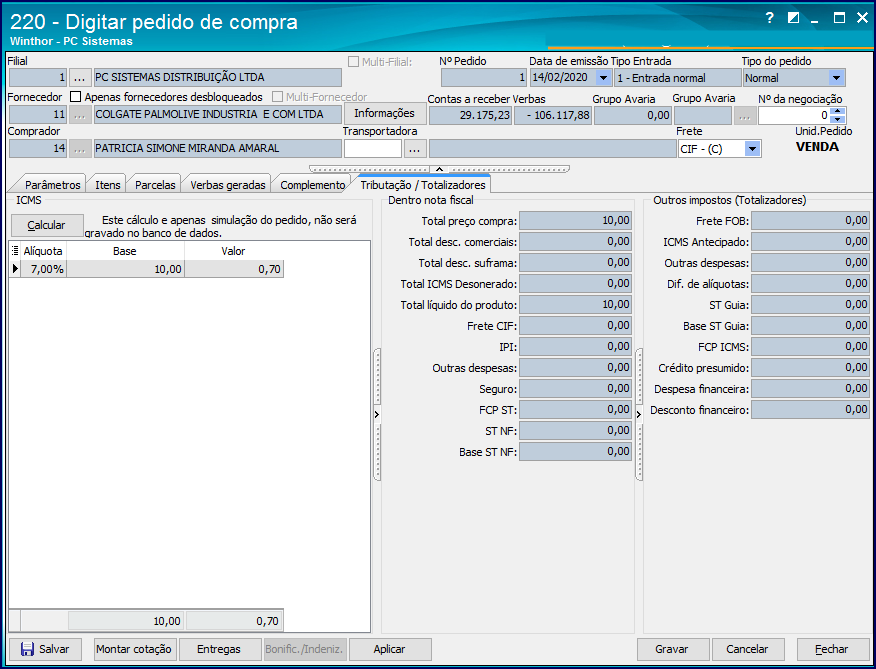Increase Nº da negociação with up stepper
Viewport: 876px width, 669px height.
[x=837, y=112]
